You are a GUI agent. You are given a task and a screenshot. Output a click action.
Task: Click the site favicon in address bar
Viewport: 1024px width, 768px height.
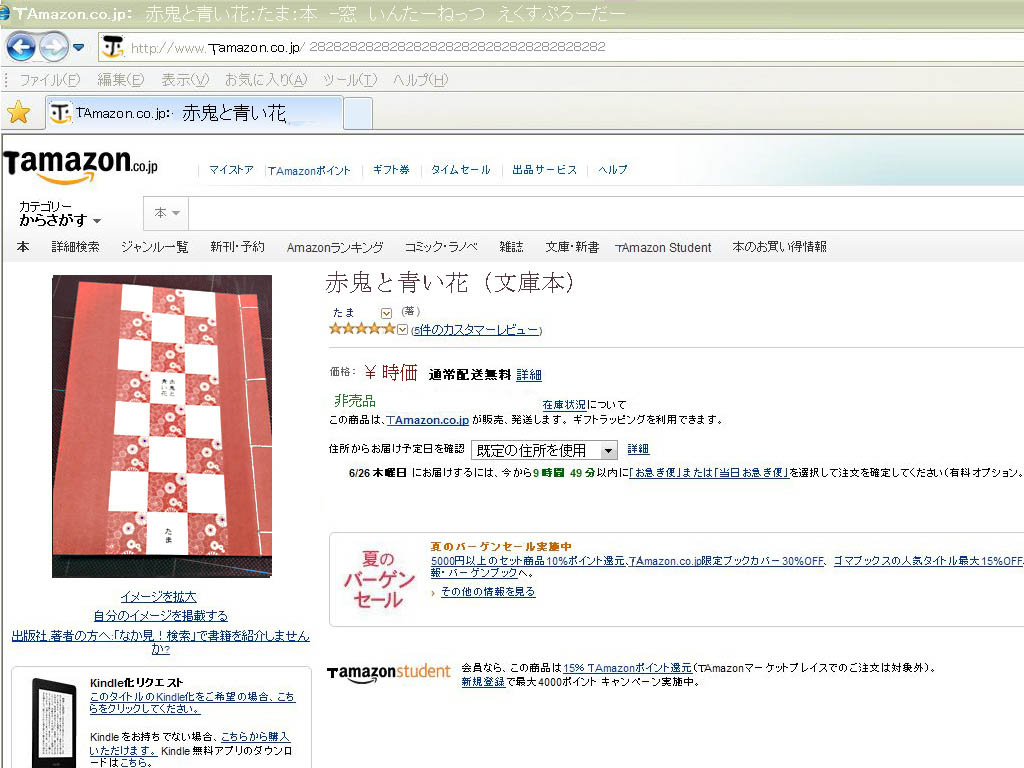(x=113, y=47)
